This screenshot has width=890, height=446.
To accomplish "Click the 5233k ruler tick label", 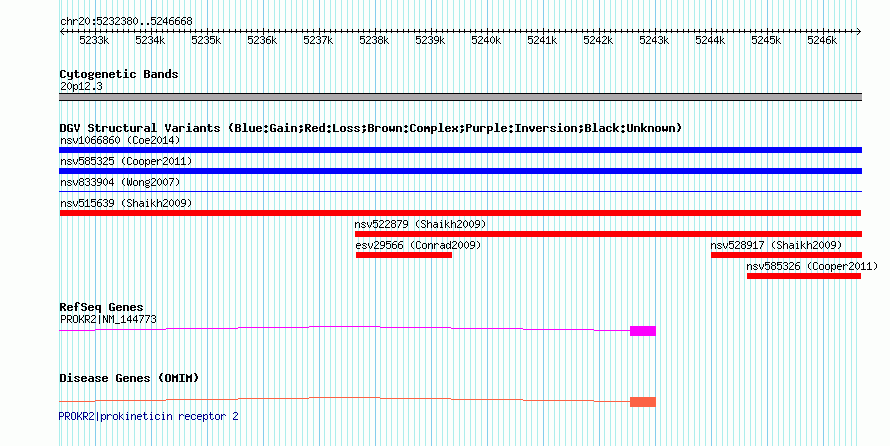I will click(94, 40).
